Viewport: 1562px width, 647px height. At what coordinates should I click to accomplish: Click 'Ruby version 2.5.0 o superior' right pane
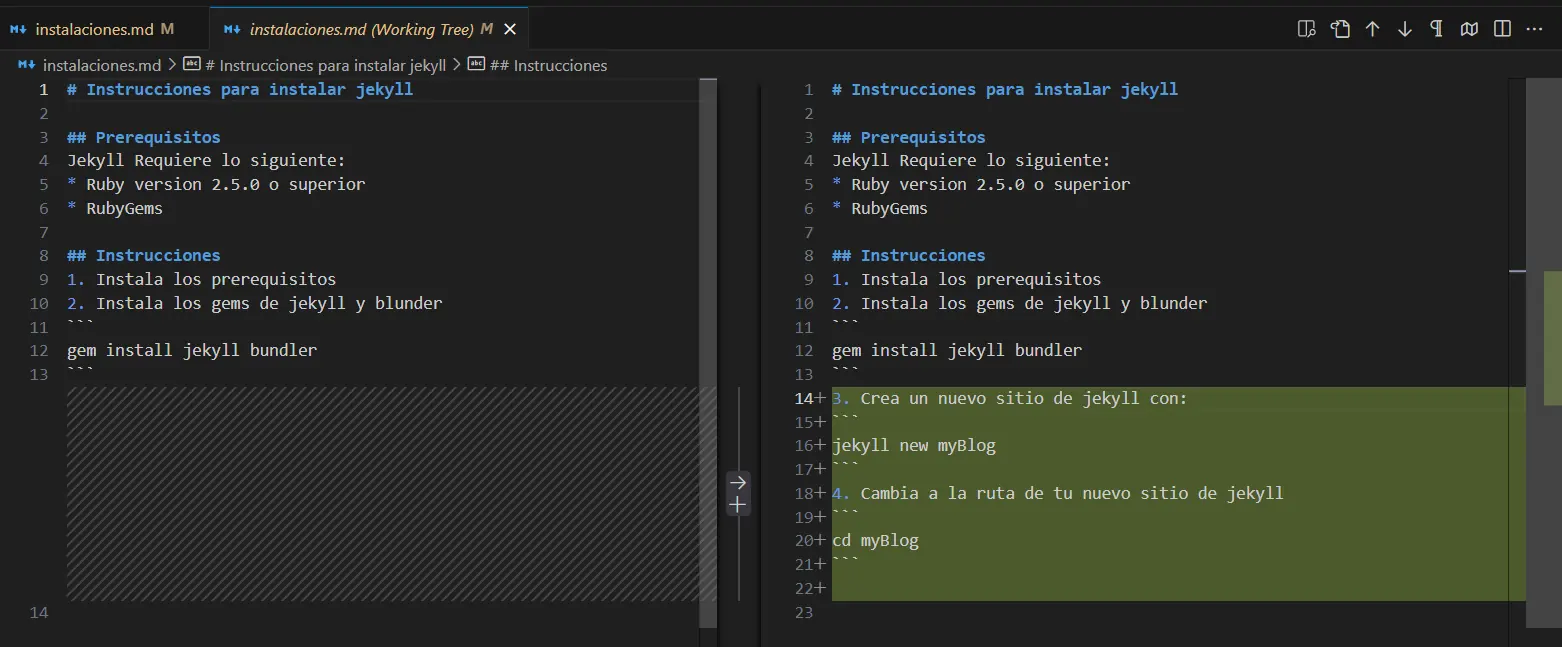pyautogui.click(x=990, y=184)
